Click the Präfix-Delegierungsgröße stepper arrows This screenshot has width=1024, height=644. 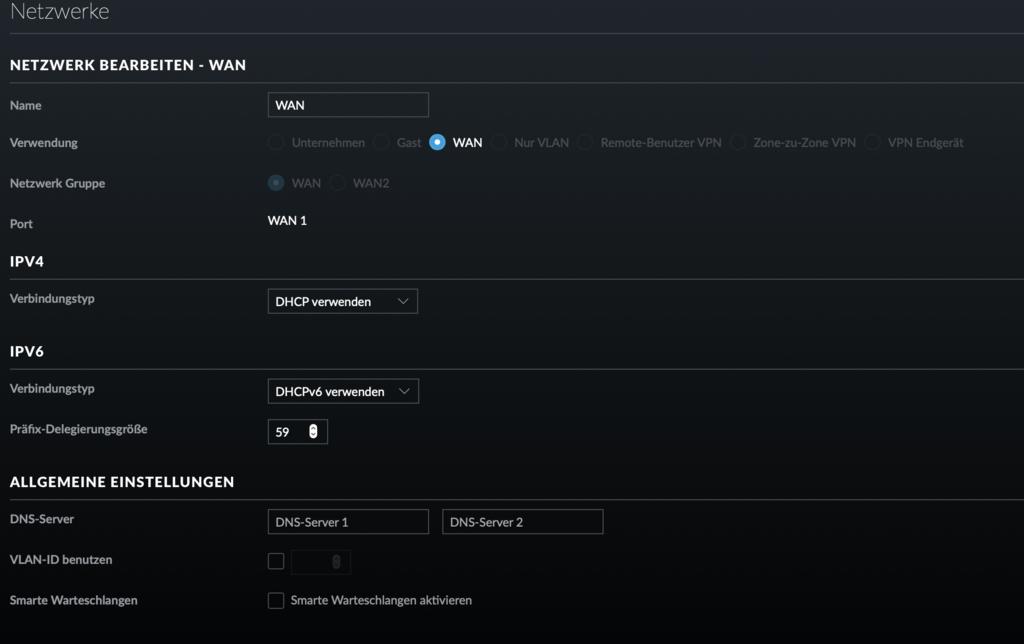[x=313, y=432]
